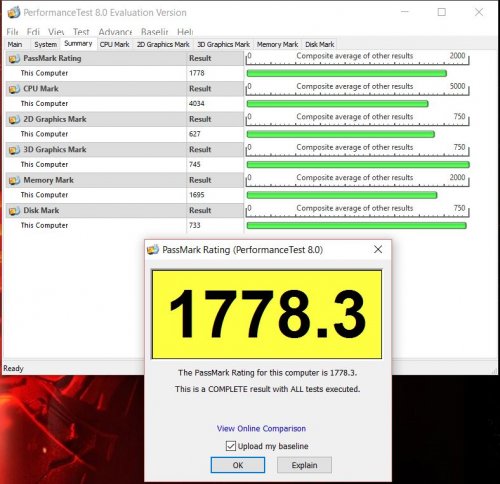500x484 pixels.
Task: Click the 3D Graphics Mark row icon
Action: (x=14, y=150)
